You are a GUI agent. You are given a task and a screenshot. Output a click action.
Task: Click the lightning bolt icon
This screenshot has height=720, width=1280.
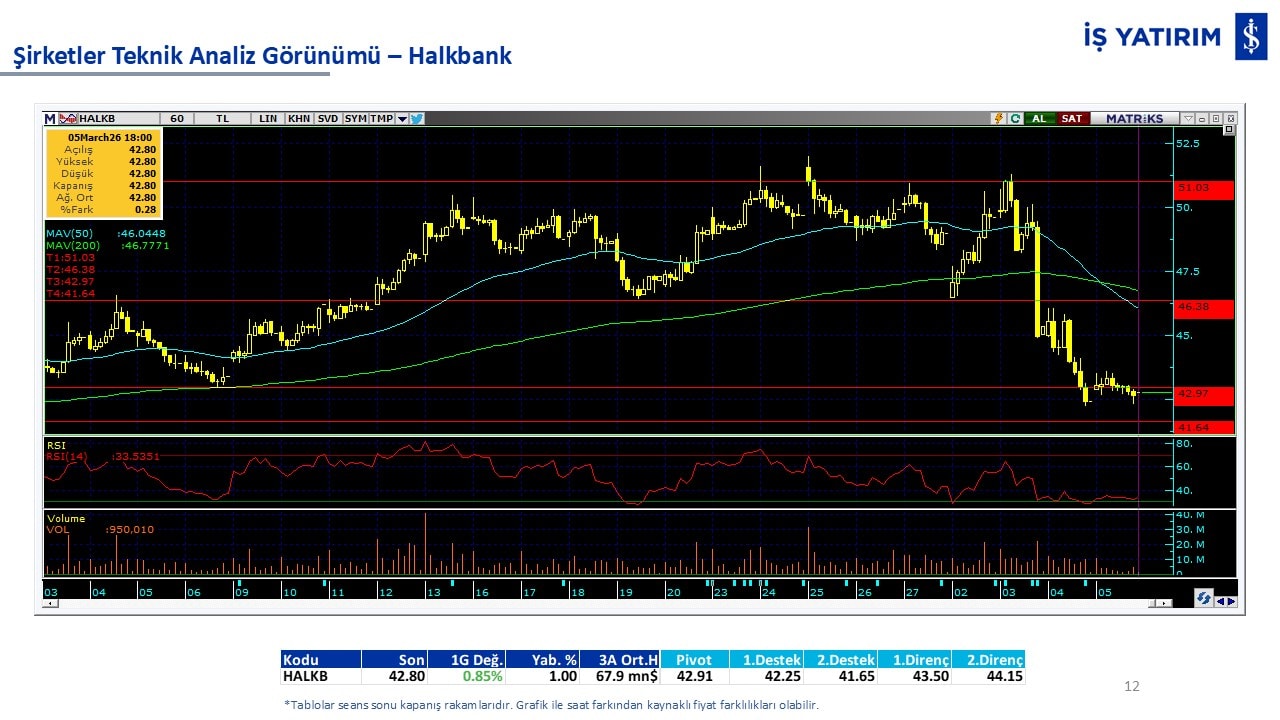pos(998,118)
